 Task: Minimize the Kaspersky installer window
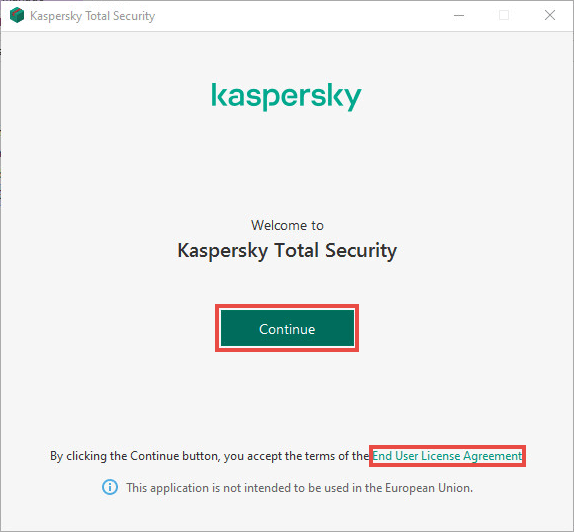coord(459,16)
